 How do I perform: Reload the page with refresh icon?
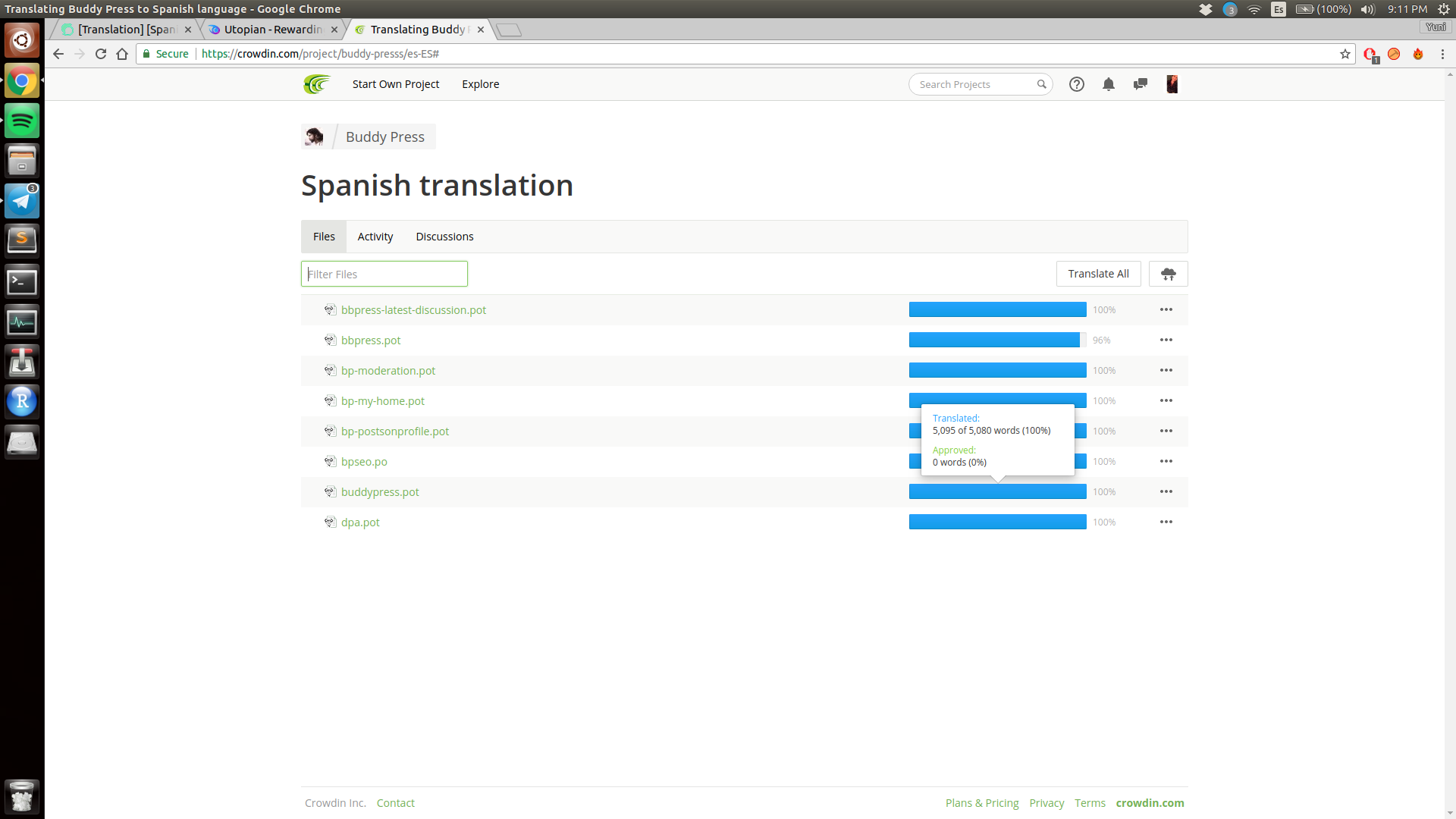pos(101,54)
